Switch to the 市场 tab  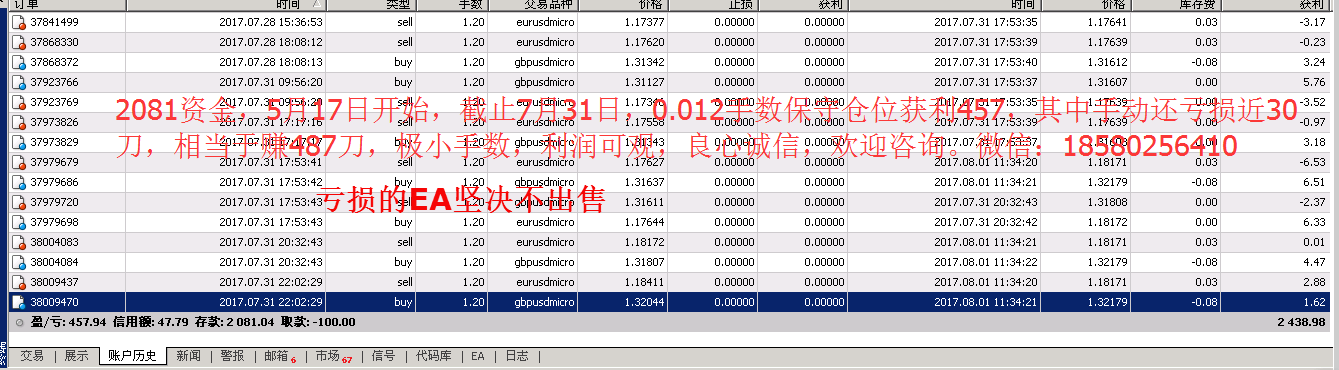tap(333, 356)
